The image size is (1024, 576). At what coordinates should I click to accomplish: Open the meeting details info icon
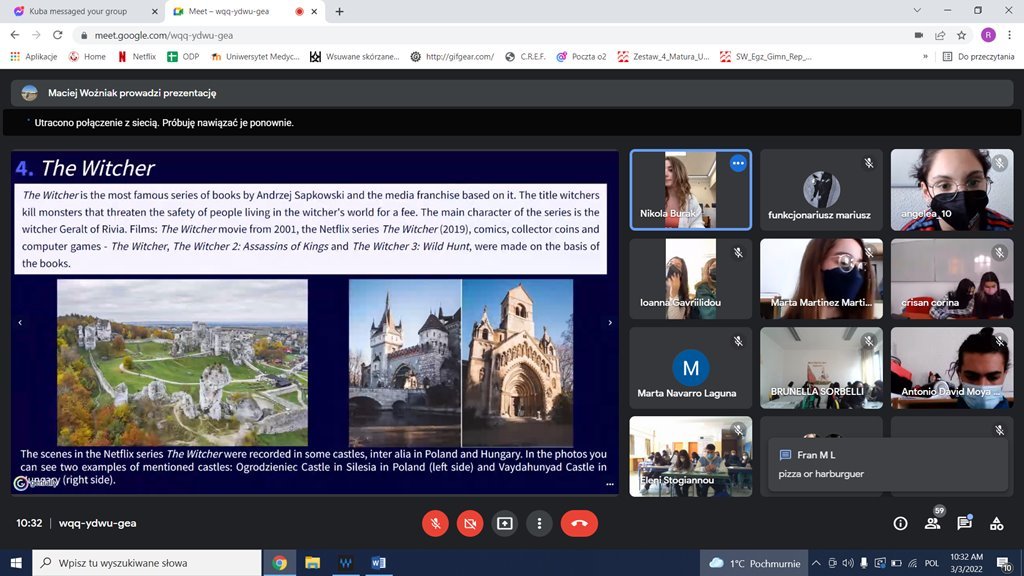pos(901,523)
